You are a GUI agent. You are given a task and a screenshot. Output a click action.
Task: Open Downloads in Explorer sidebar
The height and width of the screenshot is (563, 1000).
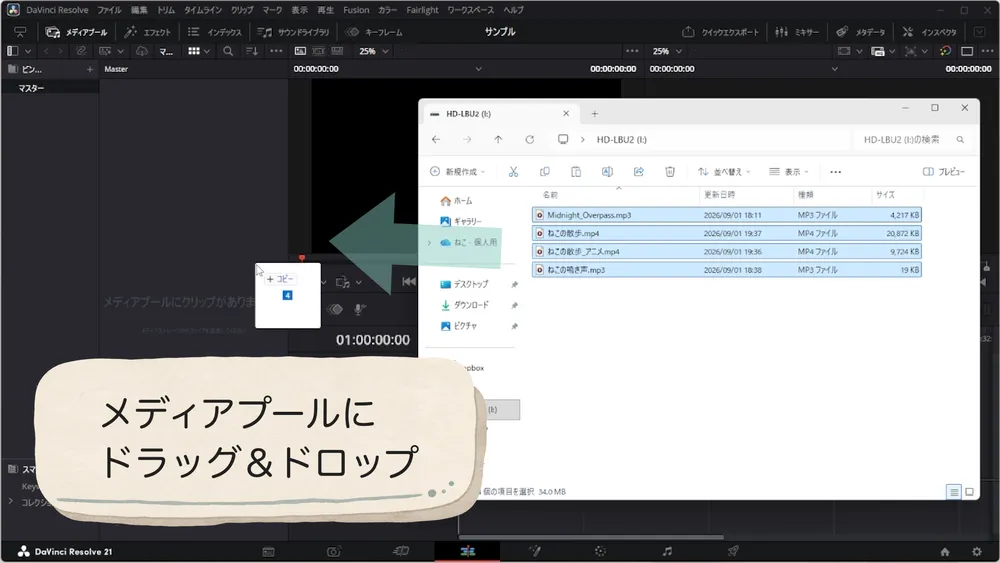[465, 305]
